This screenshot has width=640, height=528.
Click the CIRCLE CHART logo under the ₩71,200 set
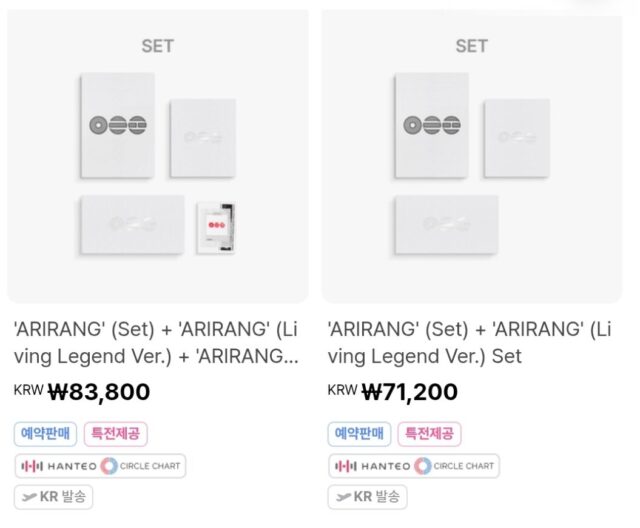tap(455, 466)
